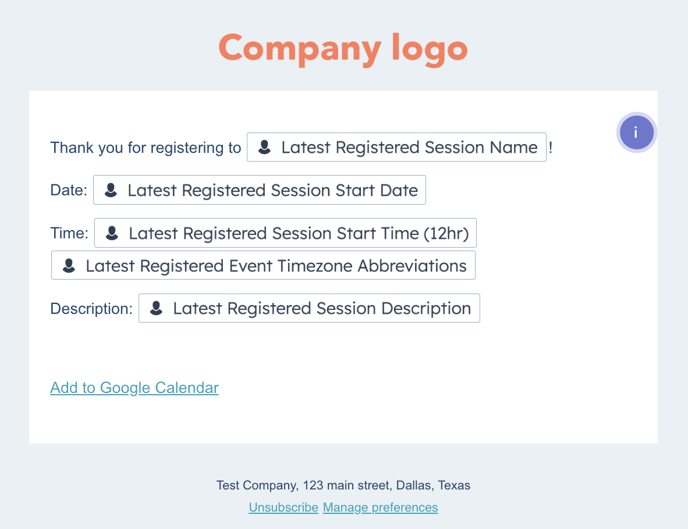
Task: Click the Unsubscribe link
Action: click(x=283, y=507)
